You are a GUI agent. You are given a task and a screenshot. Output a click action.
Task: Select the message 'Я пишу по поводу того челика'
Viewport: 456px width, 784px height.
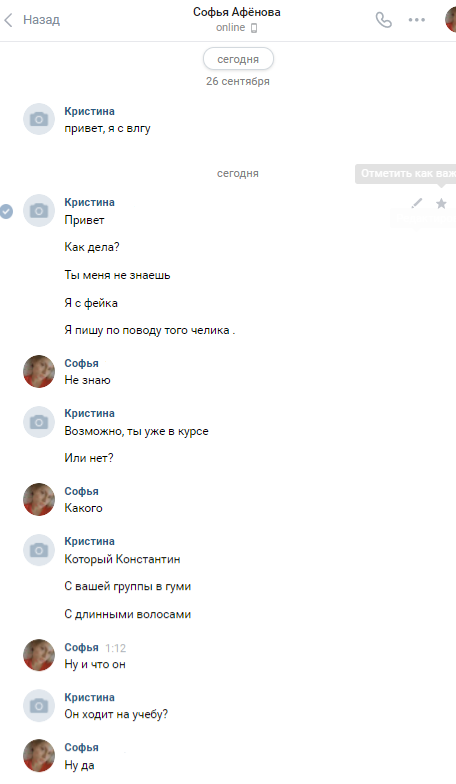pyautogui.click(x=150, y=330)
